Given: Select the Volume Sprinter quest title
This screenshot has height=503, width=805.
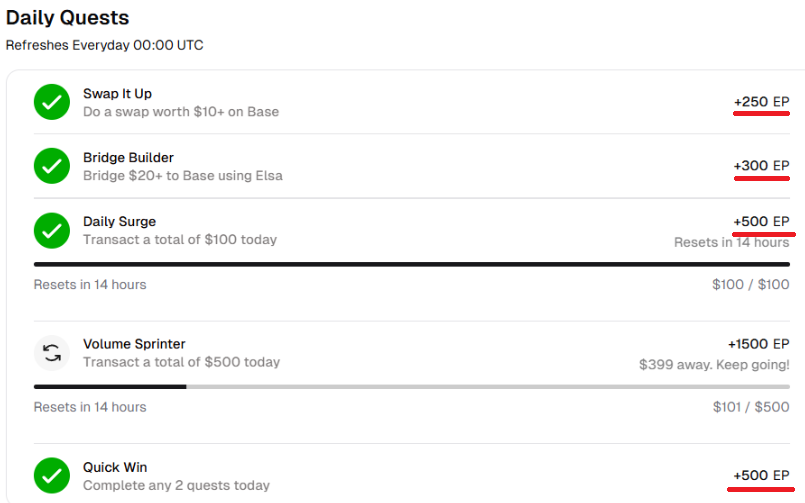Looking at the screenshot, I should coord(134,344).
